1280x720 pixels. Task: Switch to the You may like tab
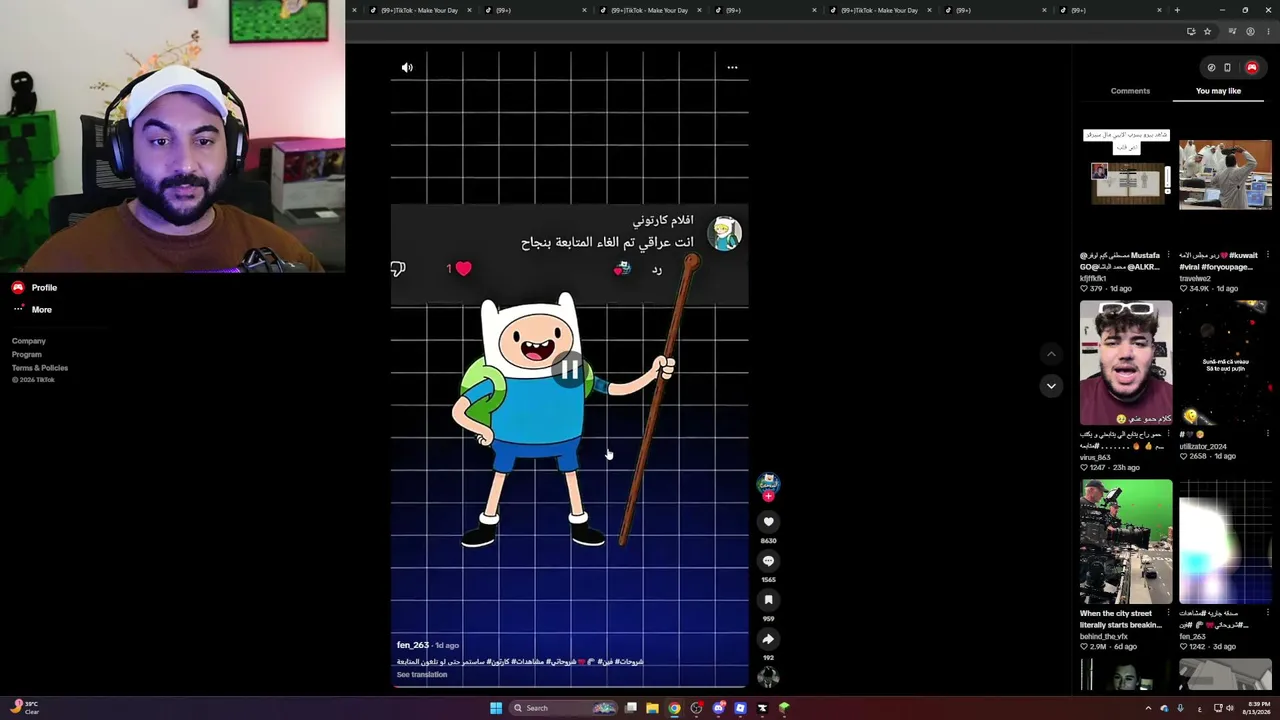pos(1218,91)
